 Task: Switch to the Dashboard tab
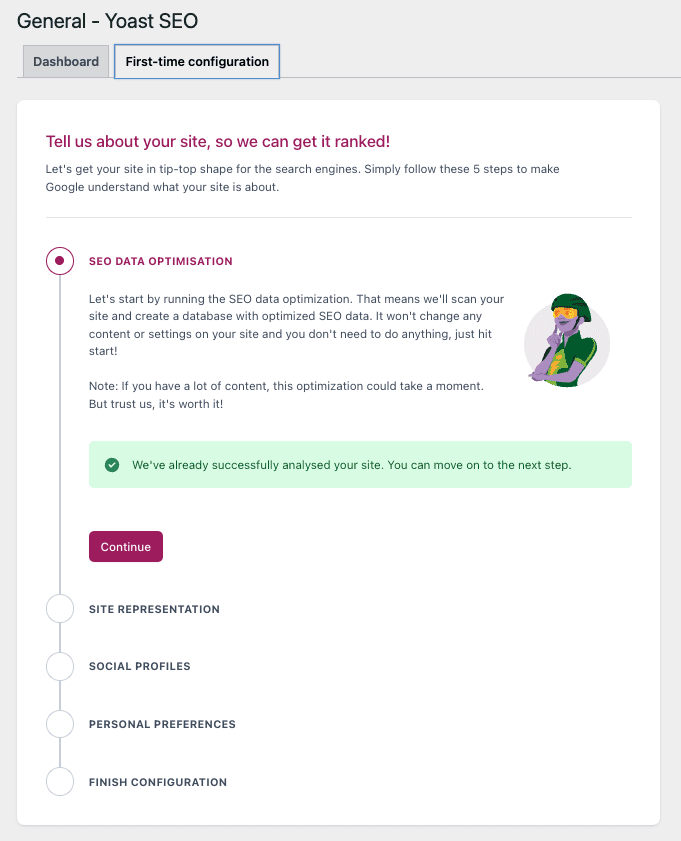coord(65,61)
